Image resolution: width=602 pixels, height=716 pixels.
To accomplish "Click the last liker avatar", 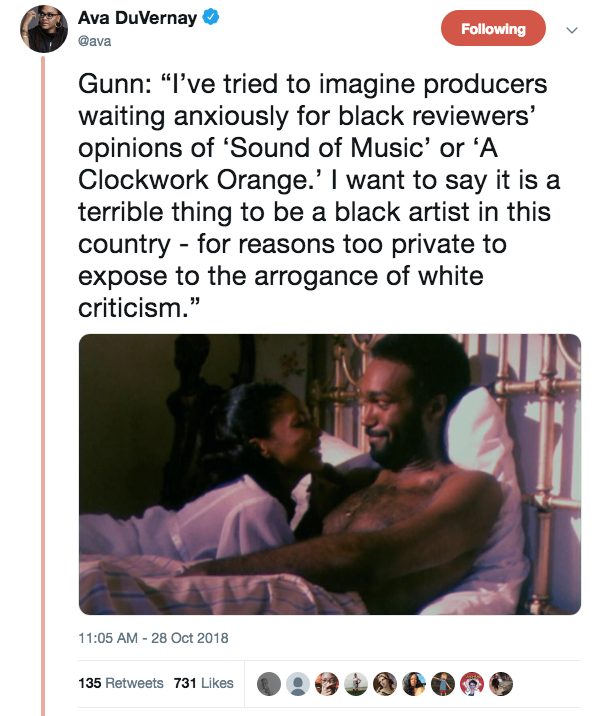I will (501, 683).
